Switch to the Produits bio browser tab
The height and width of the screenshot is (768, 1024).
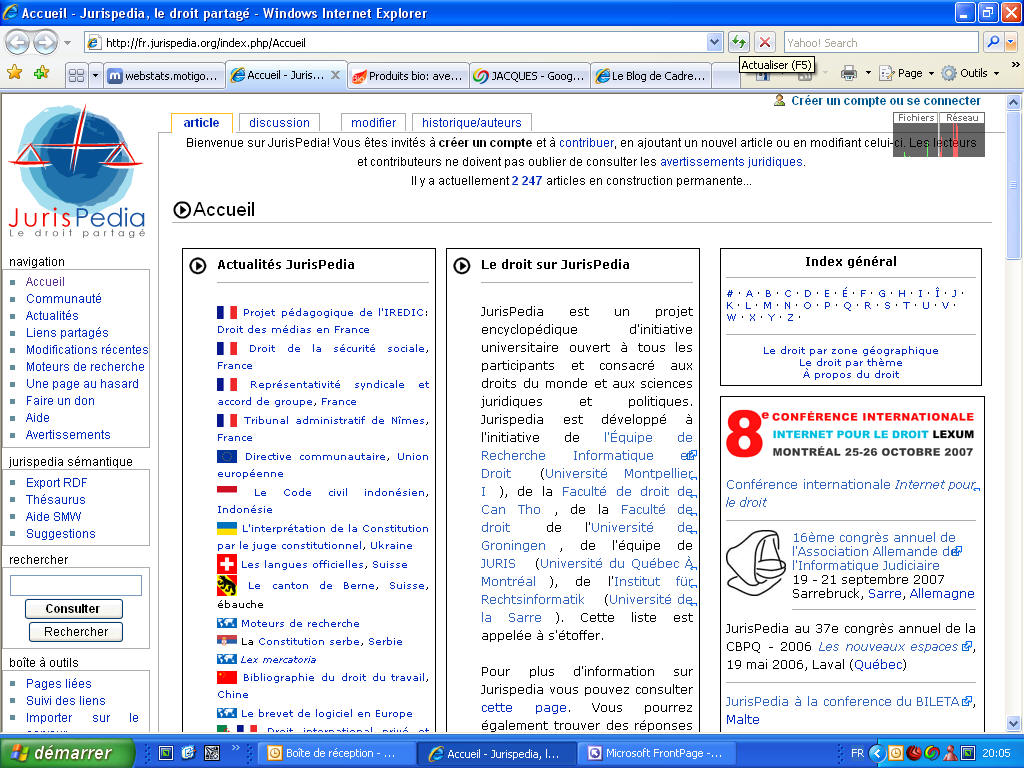click(407, 75)
